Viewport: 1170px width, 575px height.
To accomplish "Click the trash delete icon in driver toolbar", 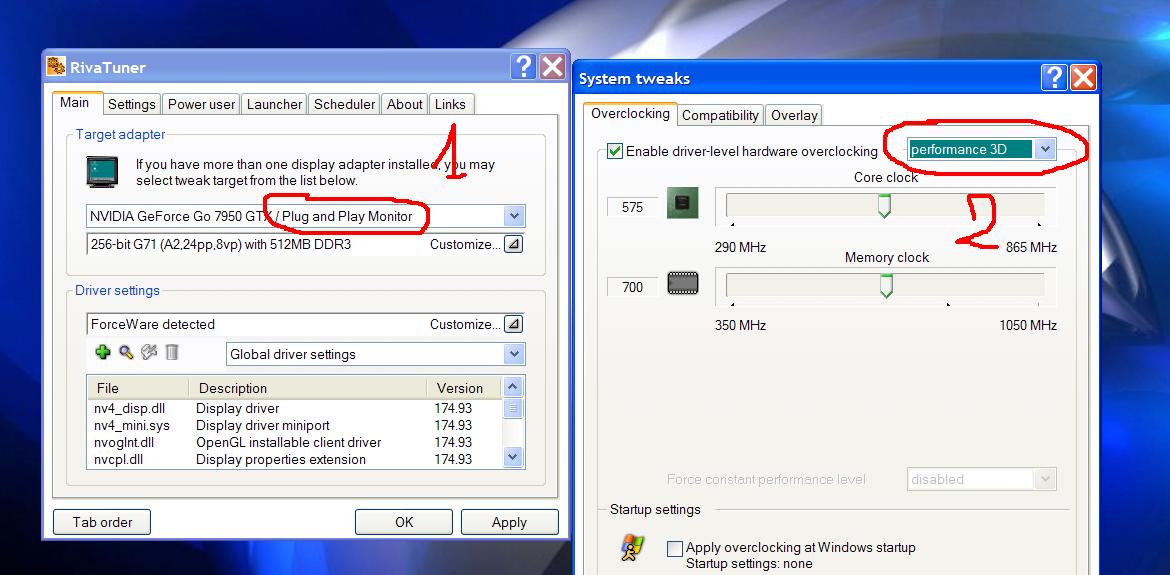I will 172,352.
